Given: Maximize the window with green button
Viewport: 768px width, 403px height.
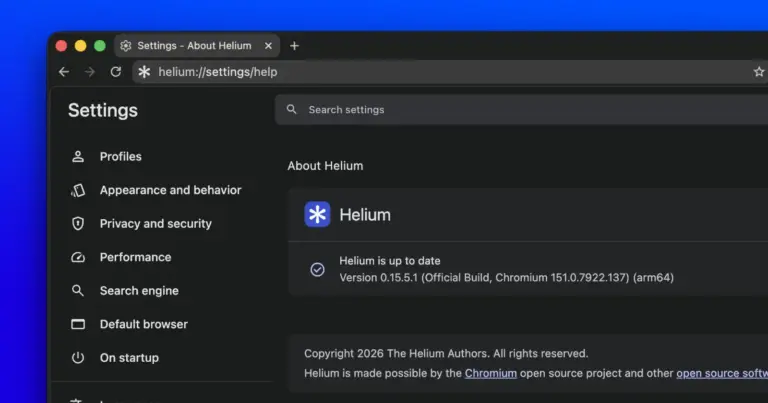Looking at the screenshot, I should (x=100, y=46).
